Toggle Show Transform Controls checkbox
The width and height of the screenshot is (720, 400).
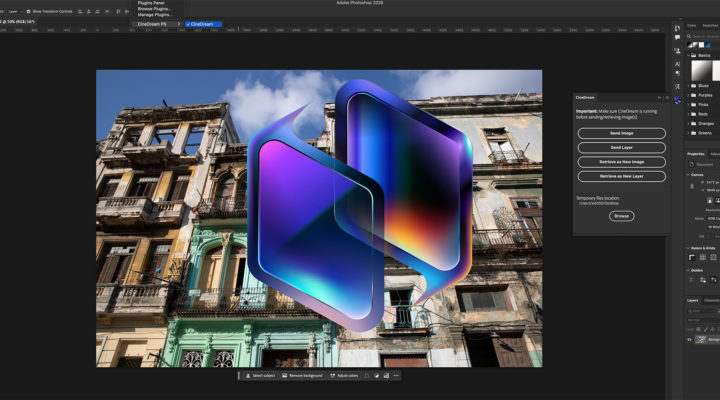(x=28, y=11)
